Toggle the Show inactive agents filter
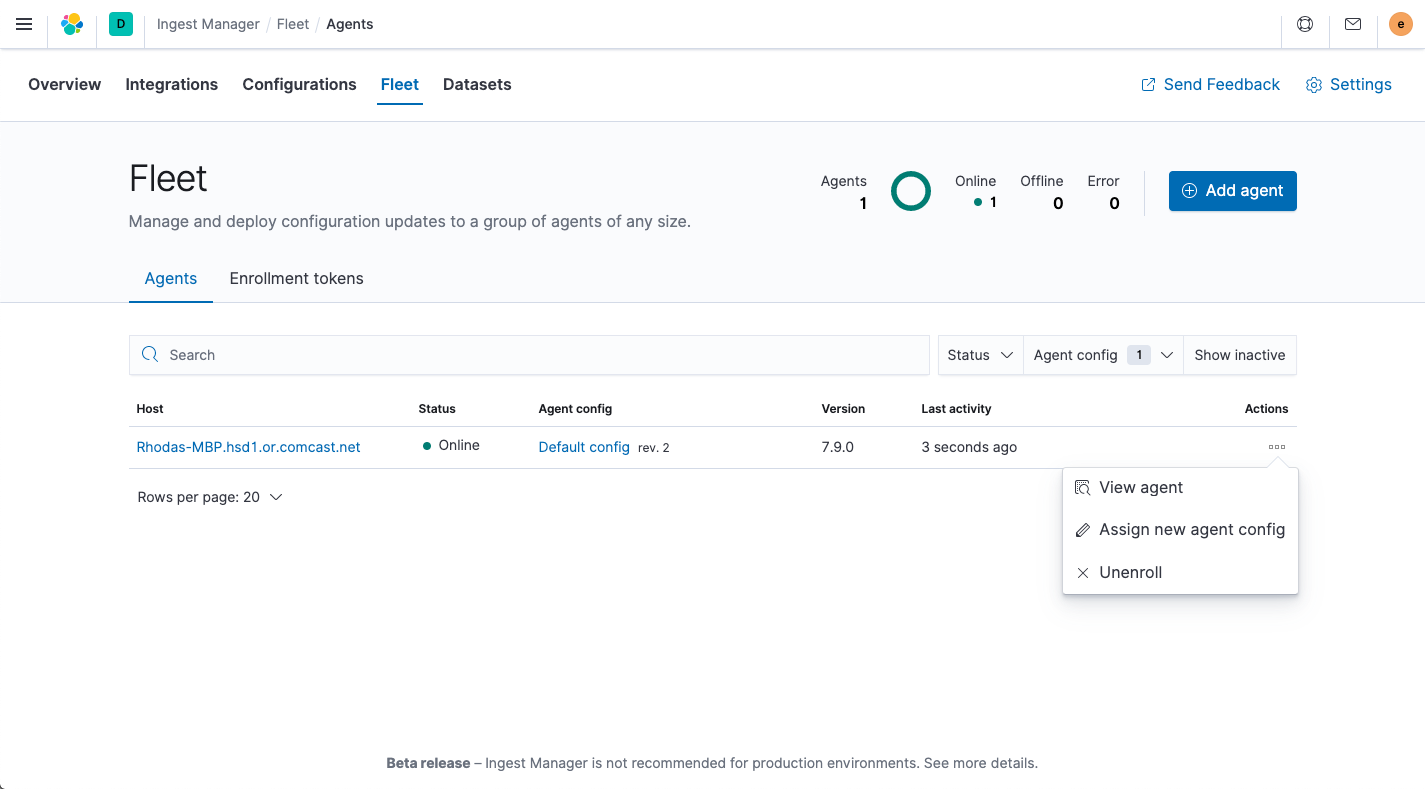The image size is (1425, 789). pyautogui.click(x=1240, y=354)
